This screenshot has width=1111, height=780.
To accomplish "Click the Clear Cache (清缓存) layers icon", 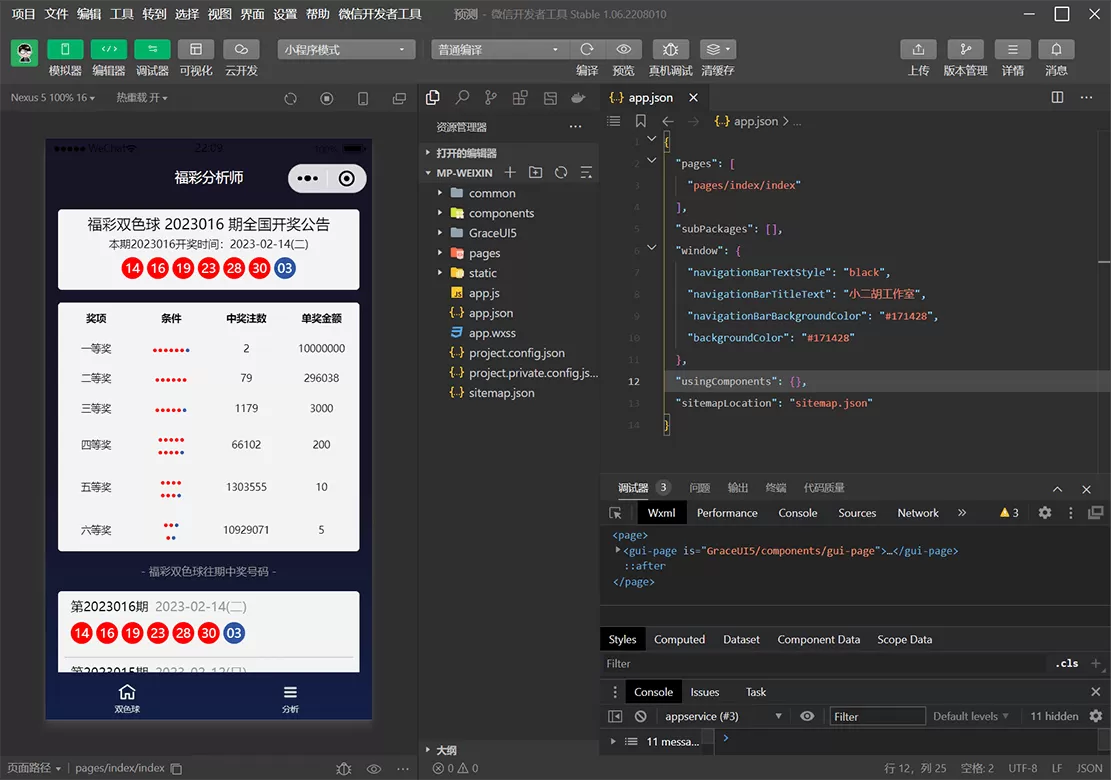I will coord(712,50).
